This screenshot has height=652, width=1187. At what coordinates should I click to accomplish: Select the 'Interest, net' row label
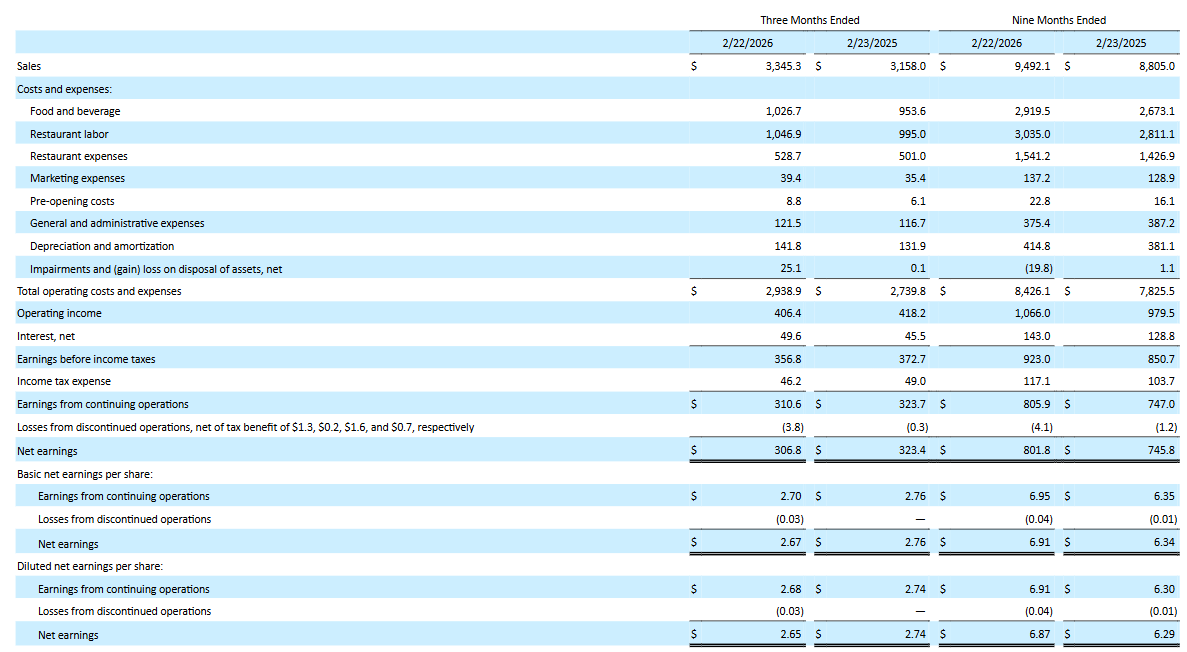point(46,336)
